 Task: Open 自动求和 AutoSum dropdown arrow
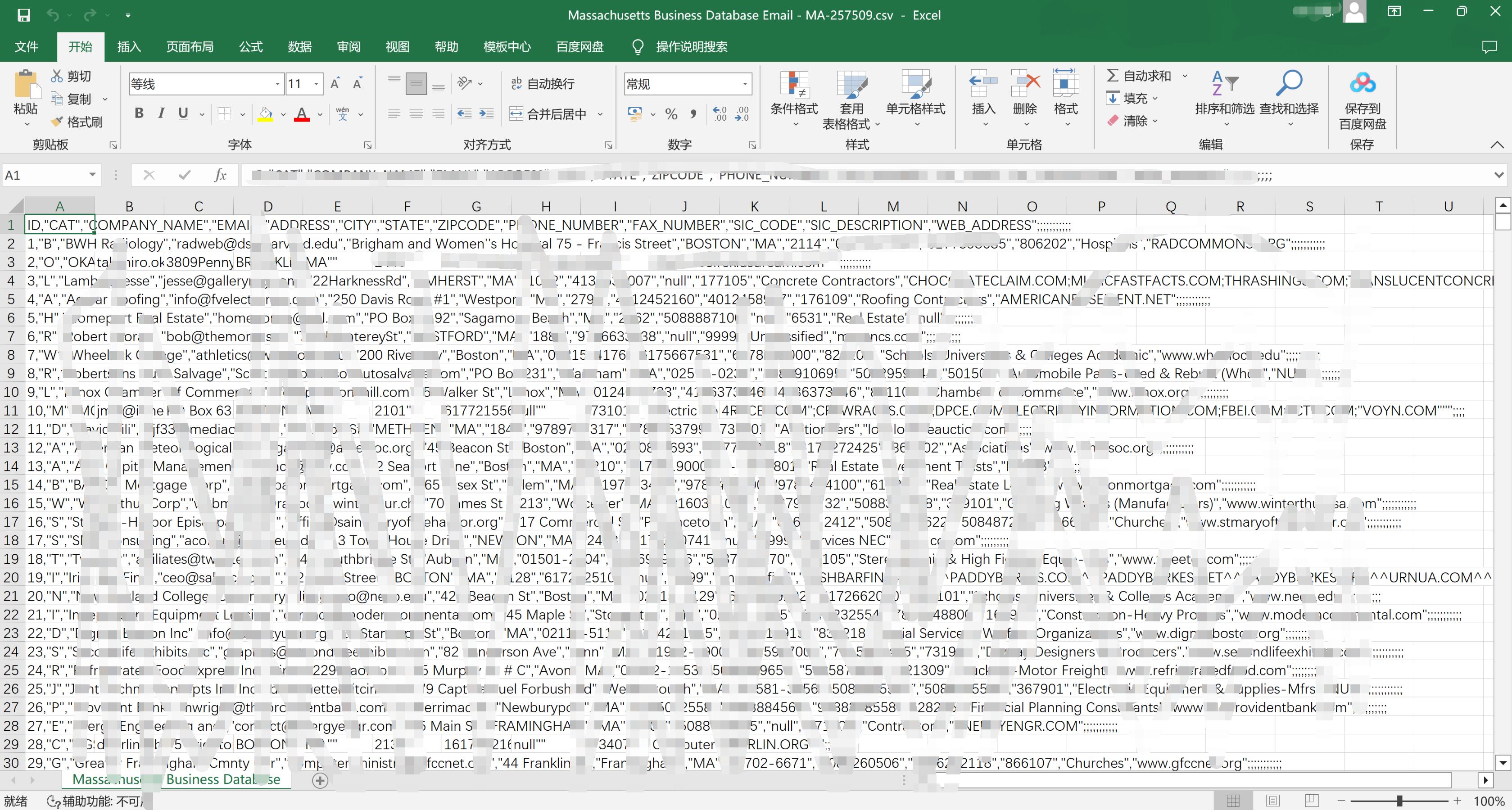pos(1185,76)
